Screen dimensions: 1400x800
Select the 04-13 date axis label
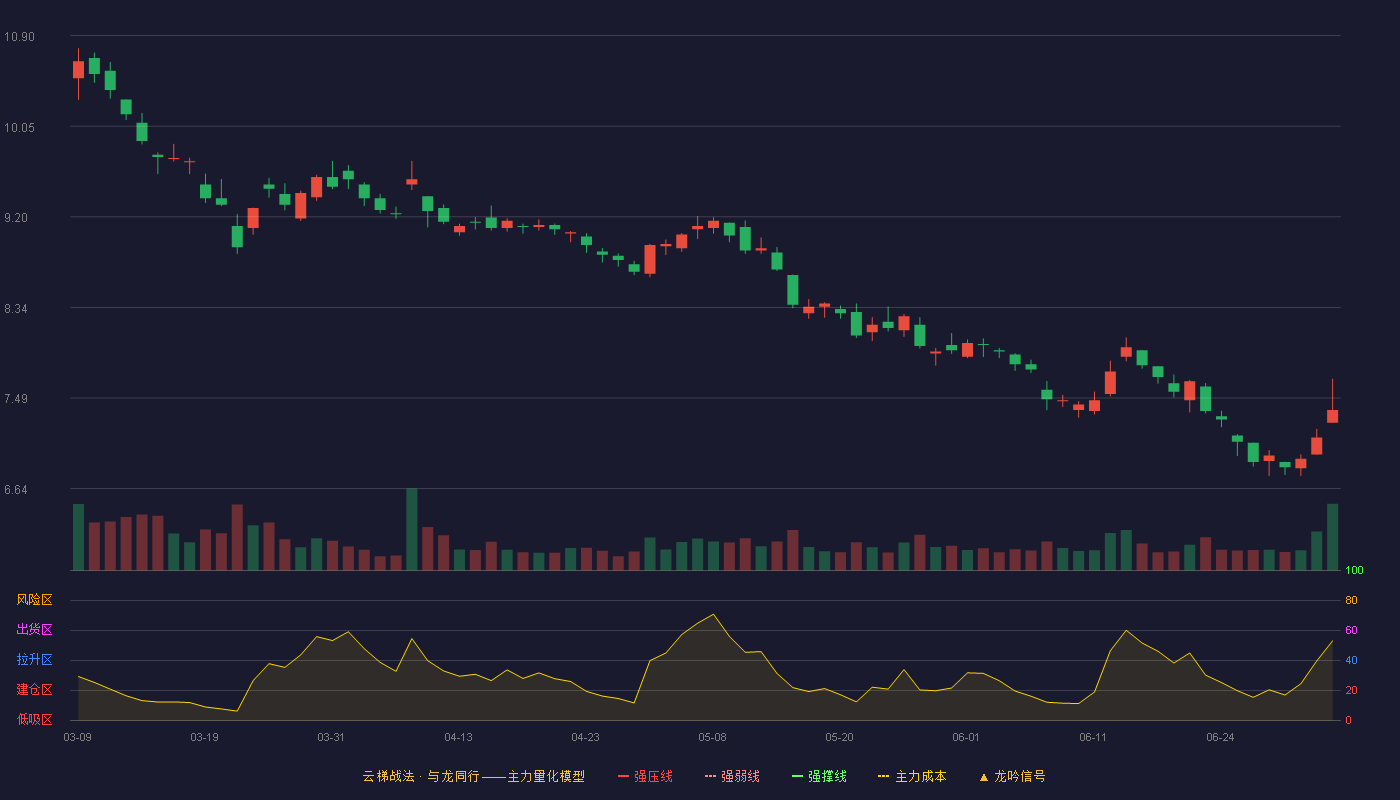pos(458,737)
